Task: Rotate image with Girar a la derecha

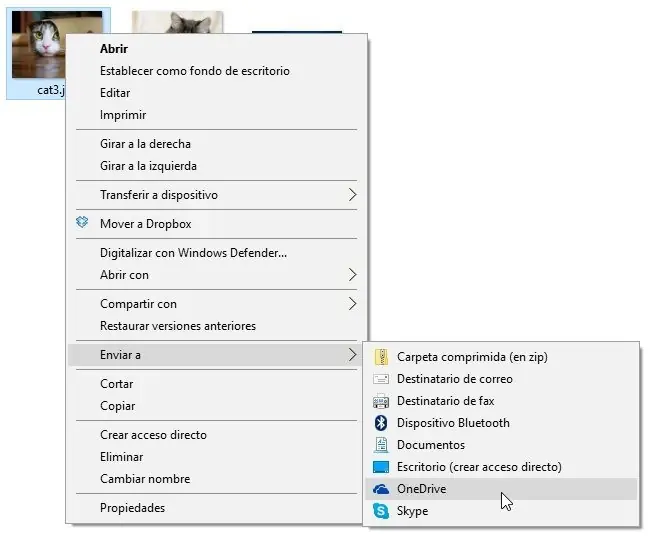Action: (216, 143)
